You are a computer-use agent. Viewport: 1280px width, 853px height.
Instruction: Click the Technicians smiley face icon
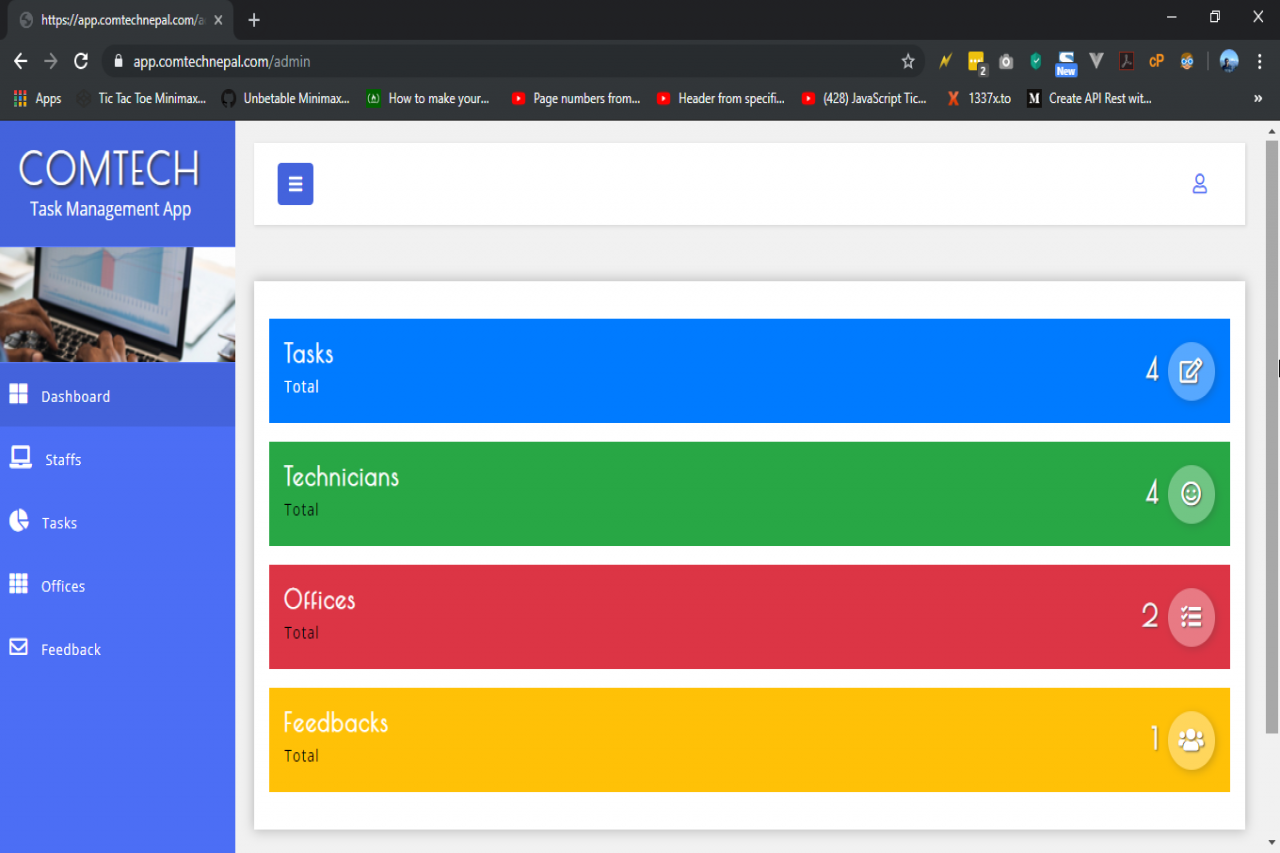pos(1190,494)
